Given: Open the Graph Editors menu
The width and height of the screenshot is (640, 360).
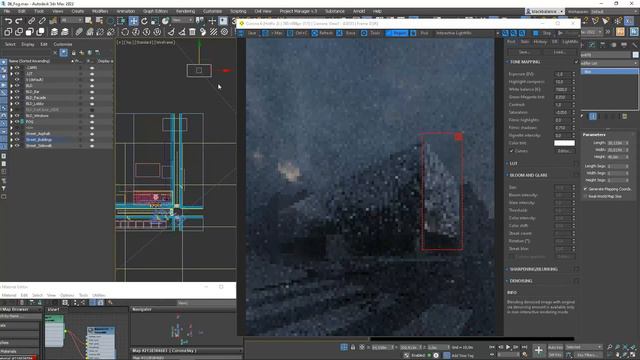Looking at the screenshot, I should click(155, 11).
